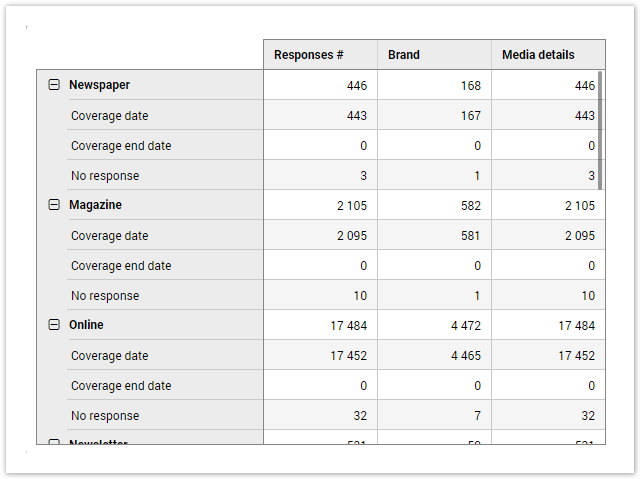Select the Magazine row label
The height and width of the screenshot is (479, 640).
pos(96,205)
